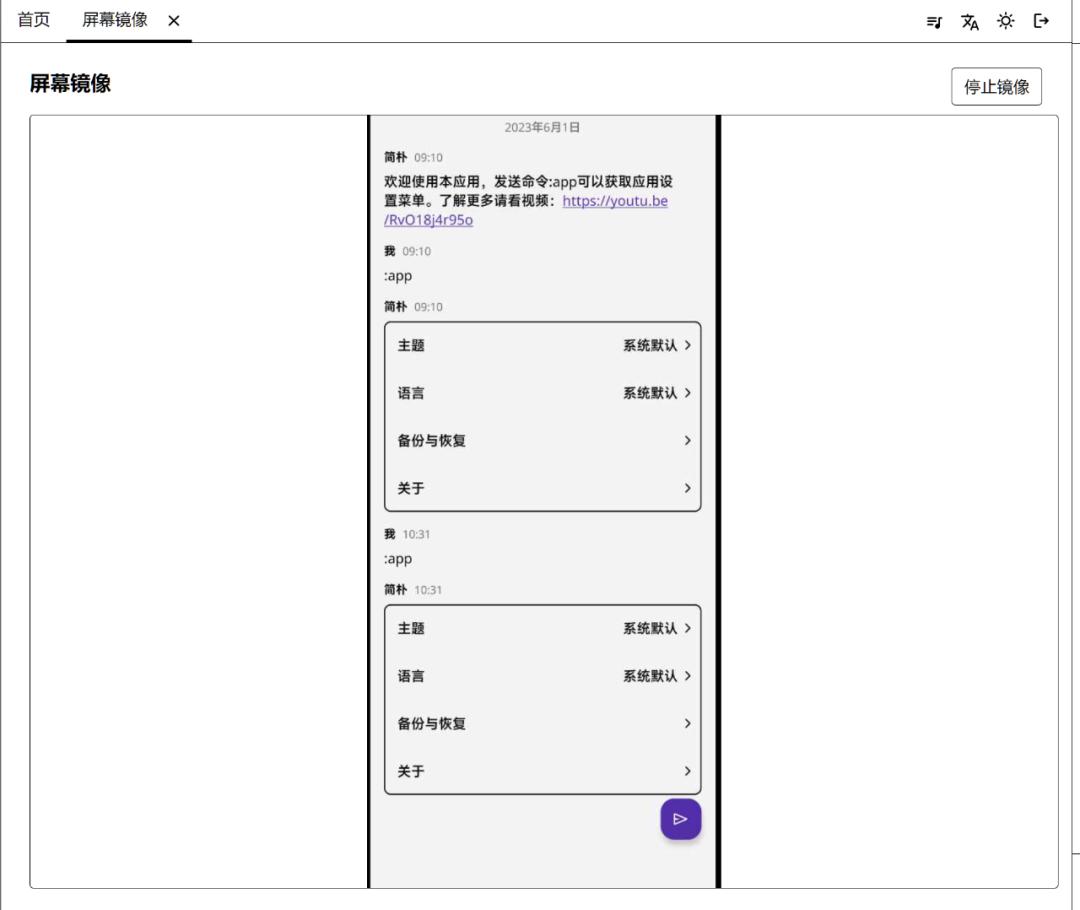This screenshot has height=910, width=1080.
Task: Open 备份与恢复 from the second settings menu
Action: (x=543, y=724)
